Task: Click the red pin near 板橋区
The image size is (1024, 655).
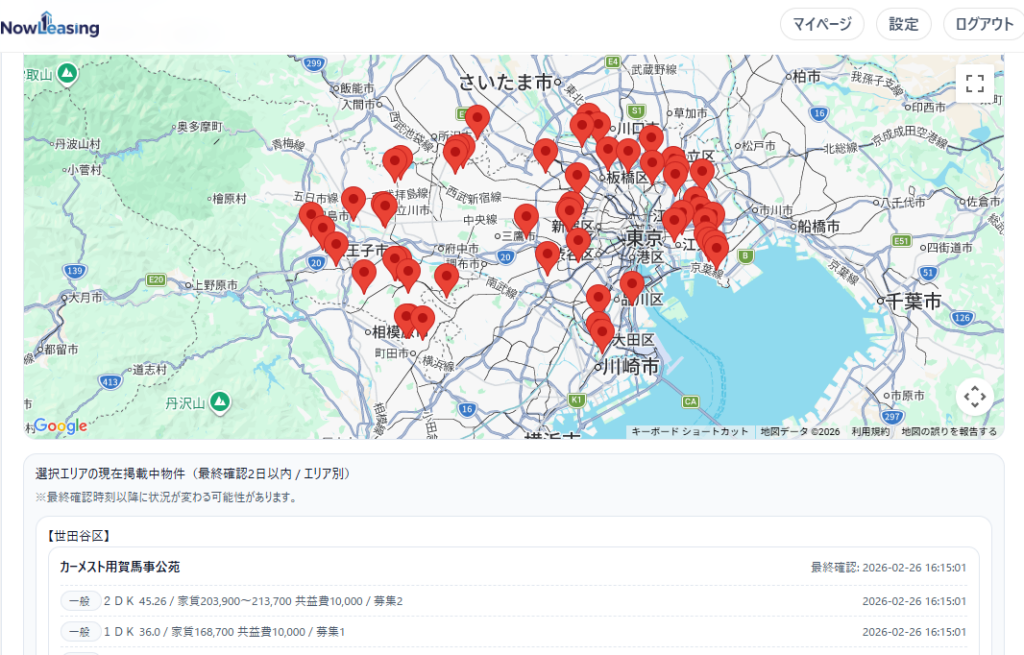Action: (577, 175)
